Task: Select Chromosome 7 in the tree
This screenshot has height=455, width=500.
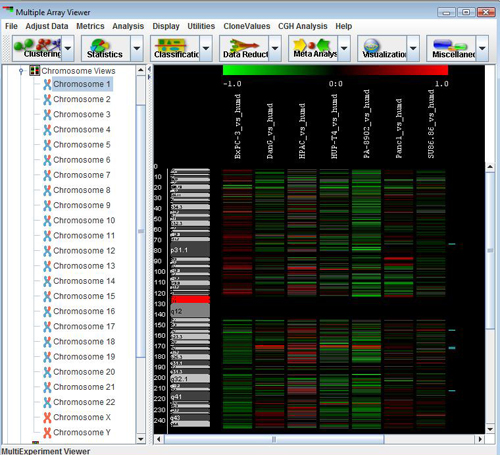Action: [x=82, y=175]
